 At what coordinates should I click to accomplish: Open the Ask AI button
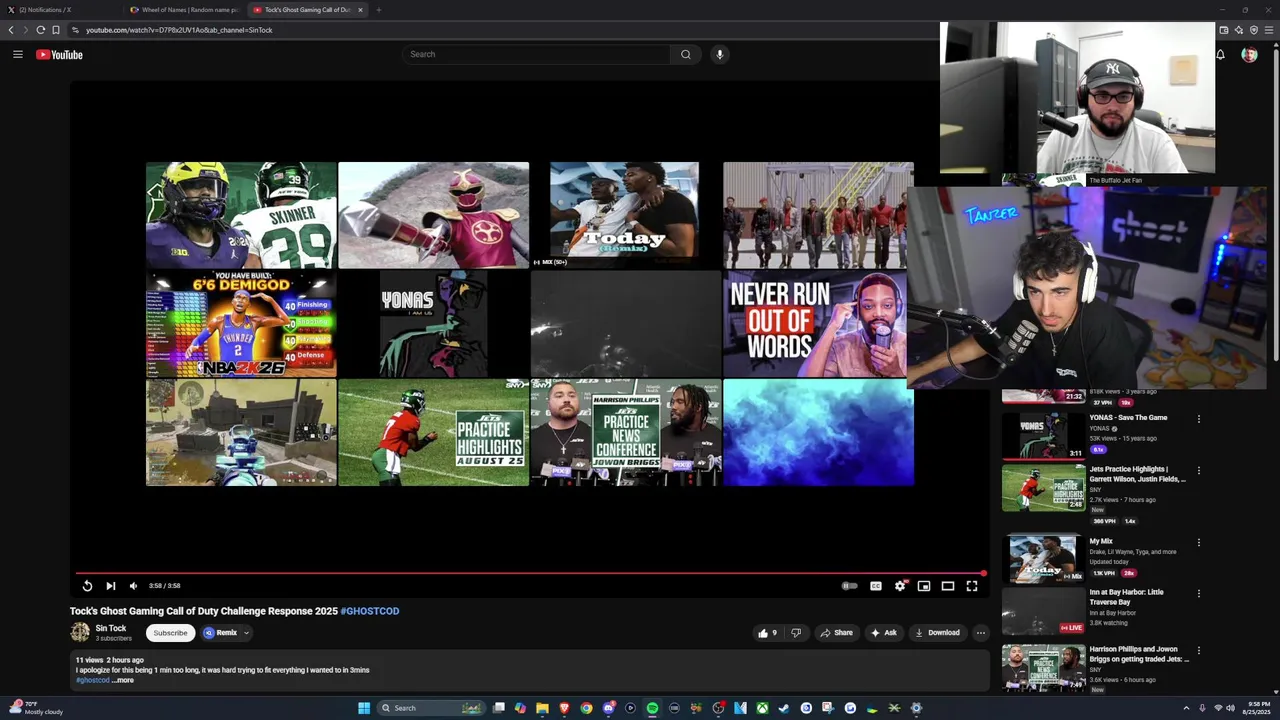click(883, 633)
